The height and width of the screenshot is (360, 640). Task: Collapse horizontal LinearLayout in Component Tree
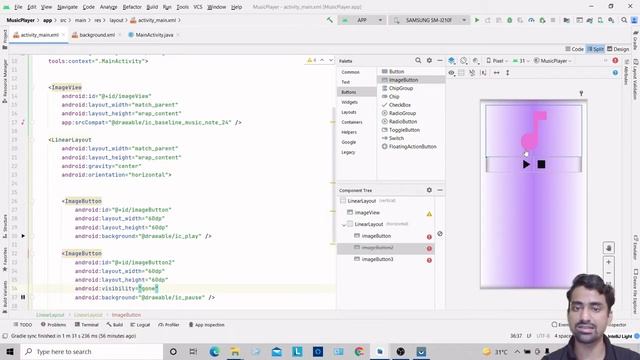pos(343,224)
